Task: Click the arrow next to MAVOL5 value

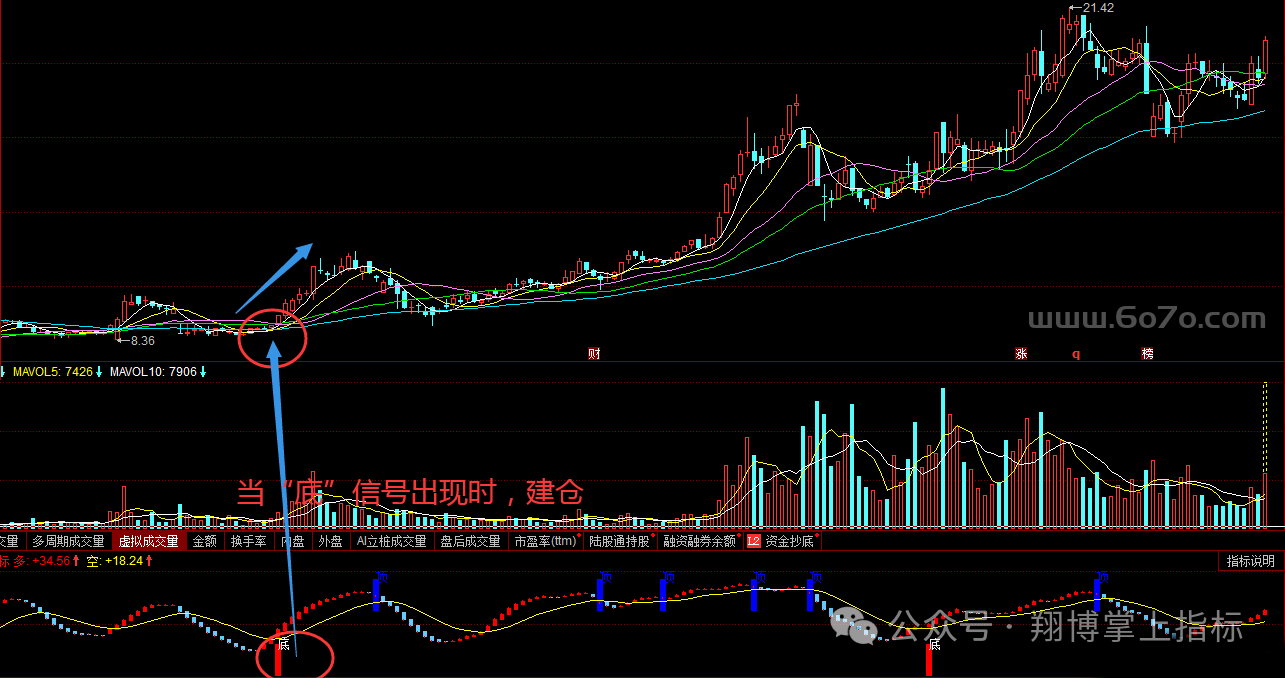Action: pos(99,372)
